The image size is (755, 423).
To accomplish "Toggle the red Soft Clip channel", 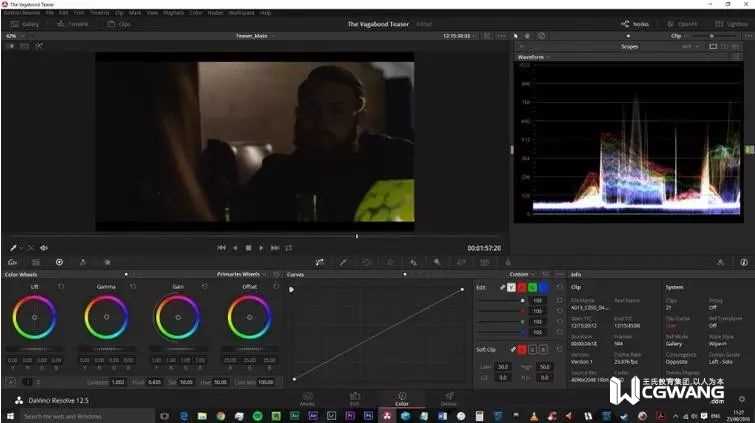I will click(x=522, y=349).
